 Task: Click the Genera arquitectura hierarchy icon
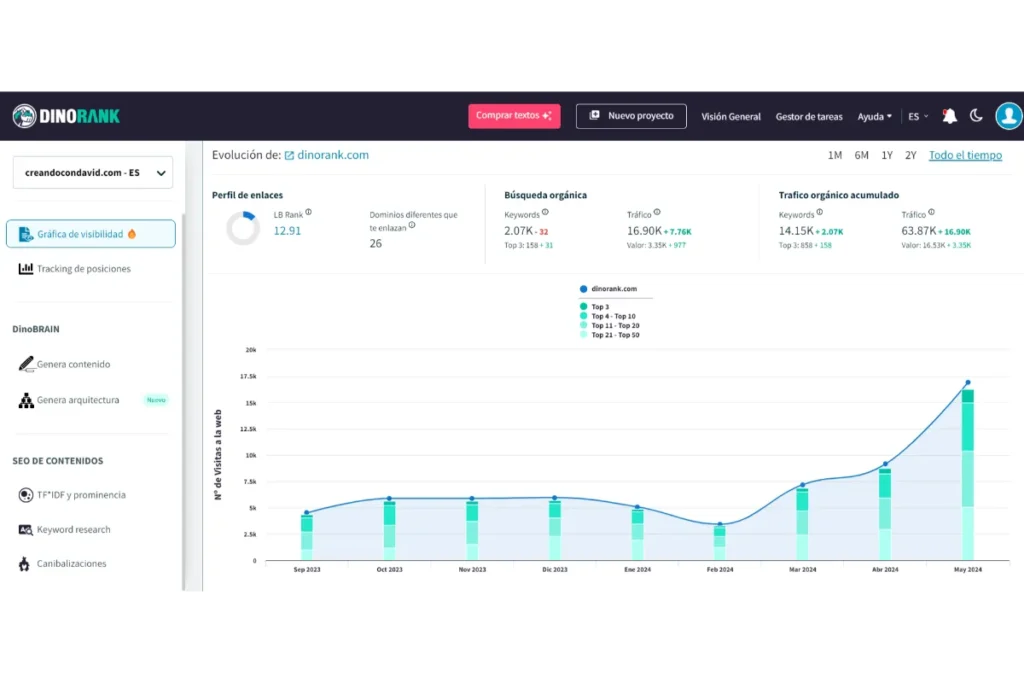point(26,400)
